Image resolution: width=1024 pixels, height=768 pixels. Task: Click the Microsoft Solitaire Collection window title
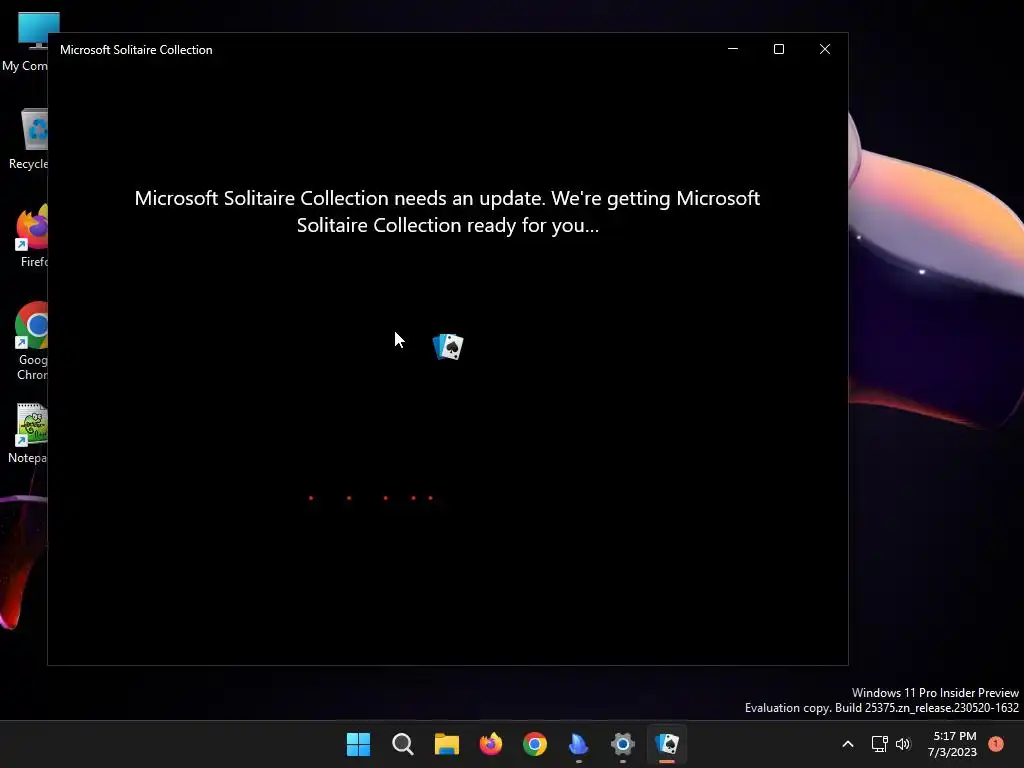point(136,50)
